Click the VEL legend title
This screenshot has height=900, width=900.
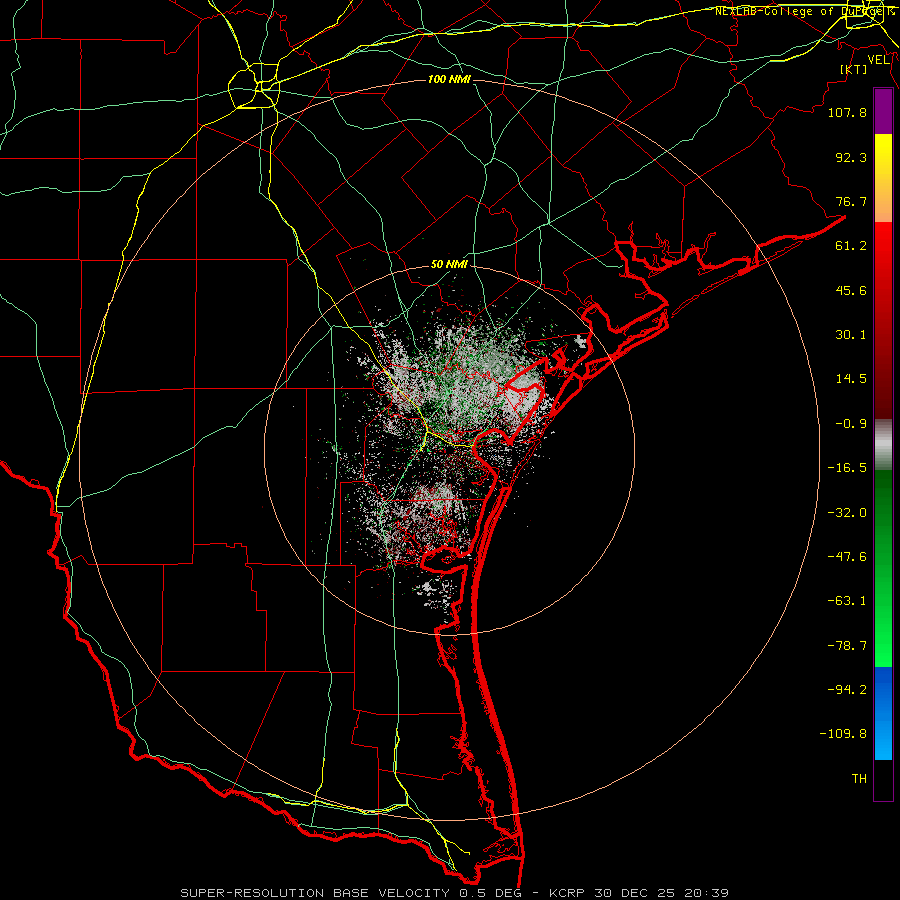878,60
